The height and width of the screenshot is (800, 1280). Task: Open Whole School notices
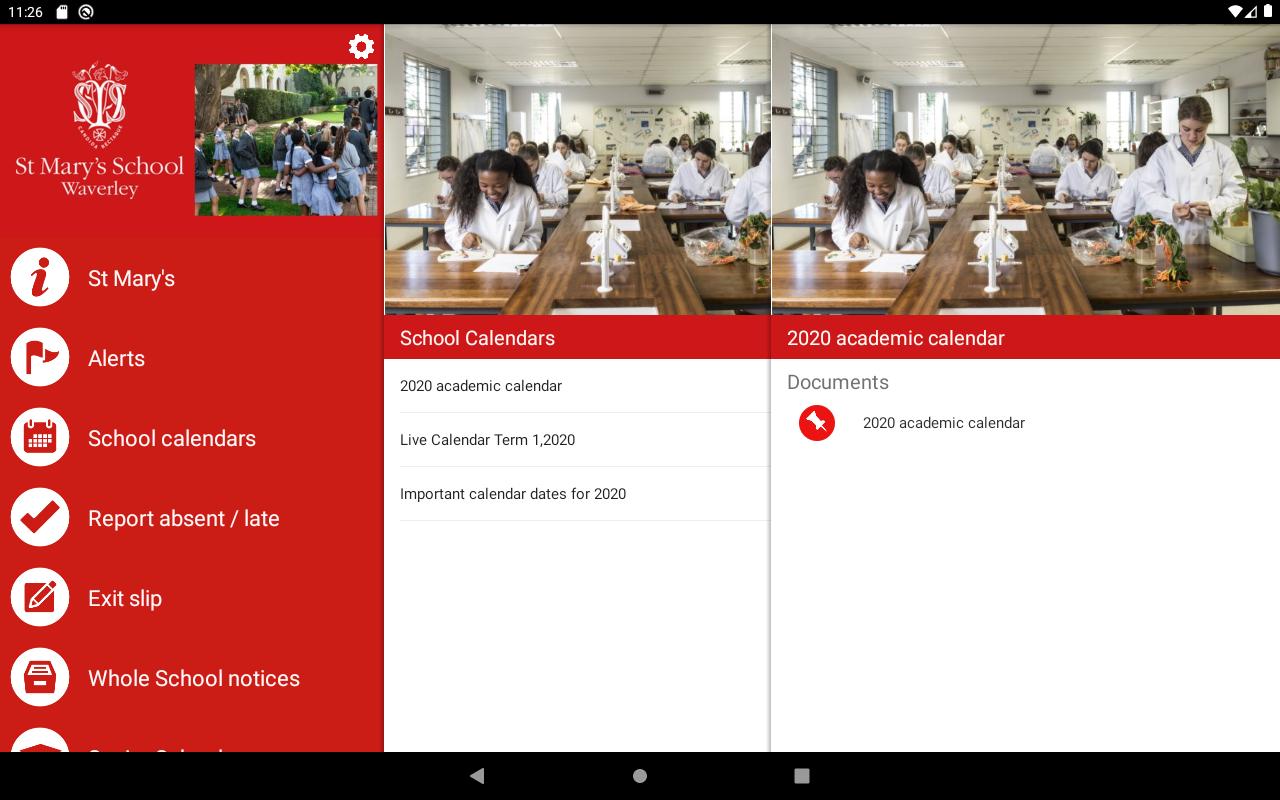click(x=192, y=678)
